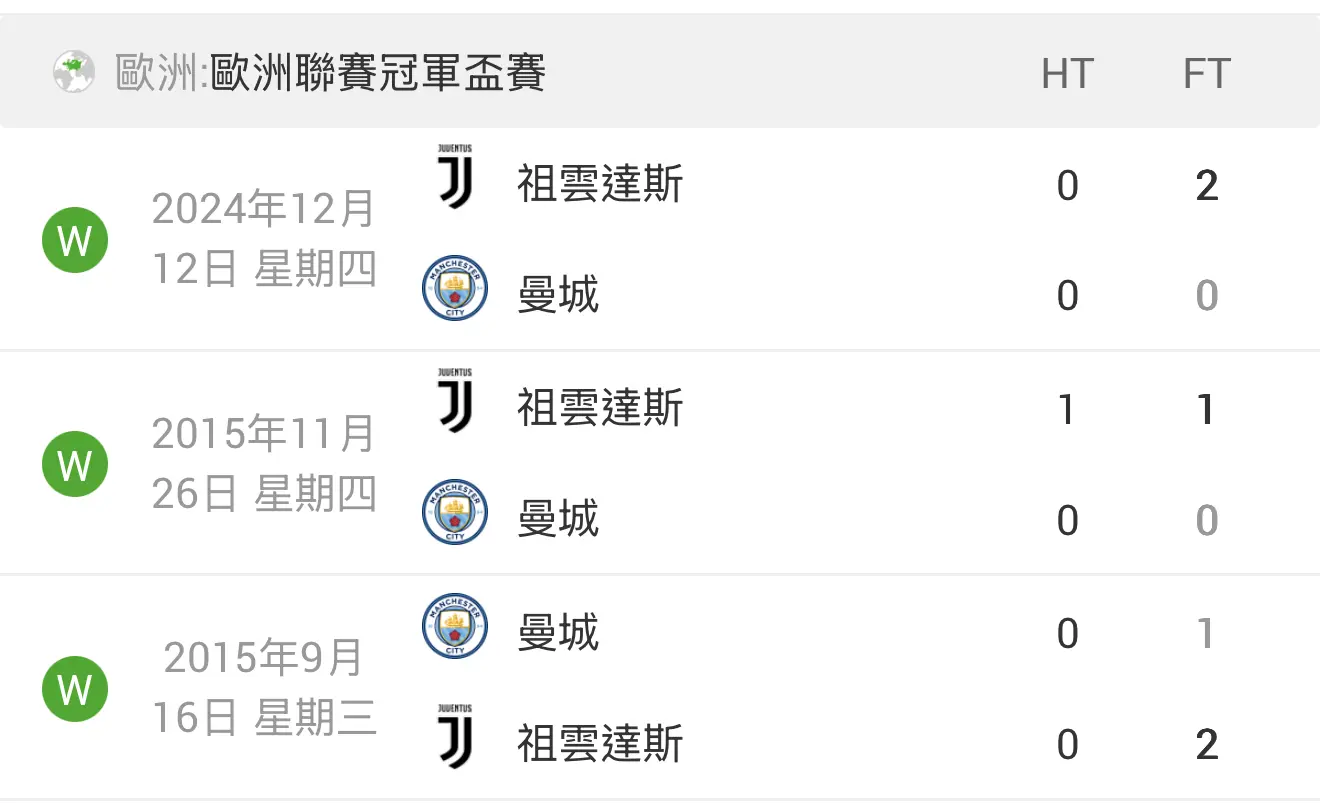The width and height of the screenshot is (1320, 803).
Task: Open match dated 2024年12月12日 星期四
Action: [264, 240]
